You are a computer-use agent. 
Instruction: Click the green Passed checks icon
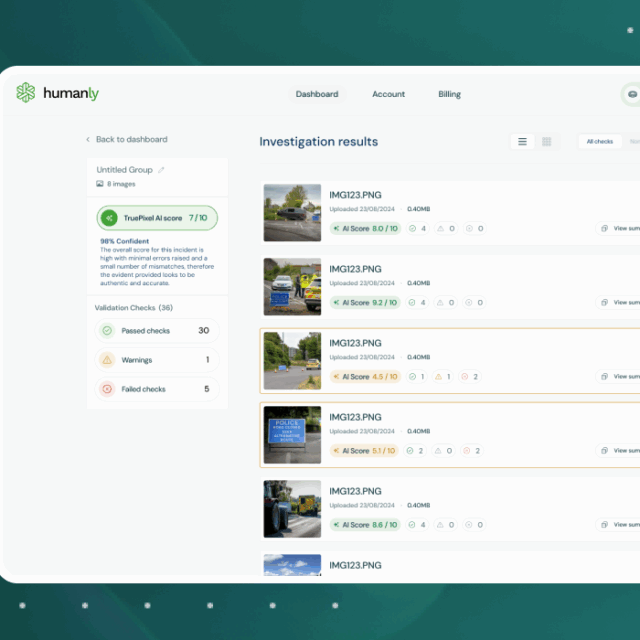pos(107,331)
